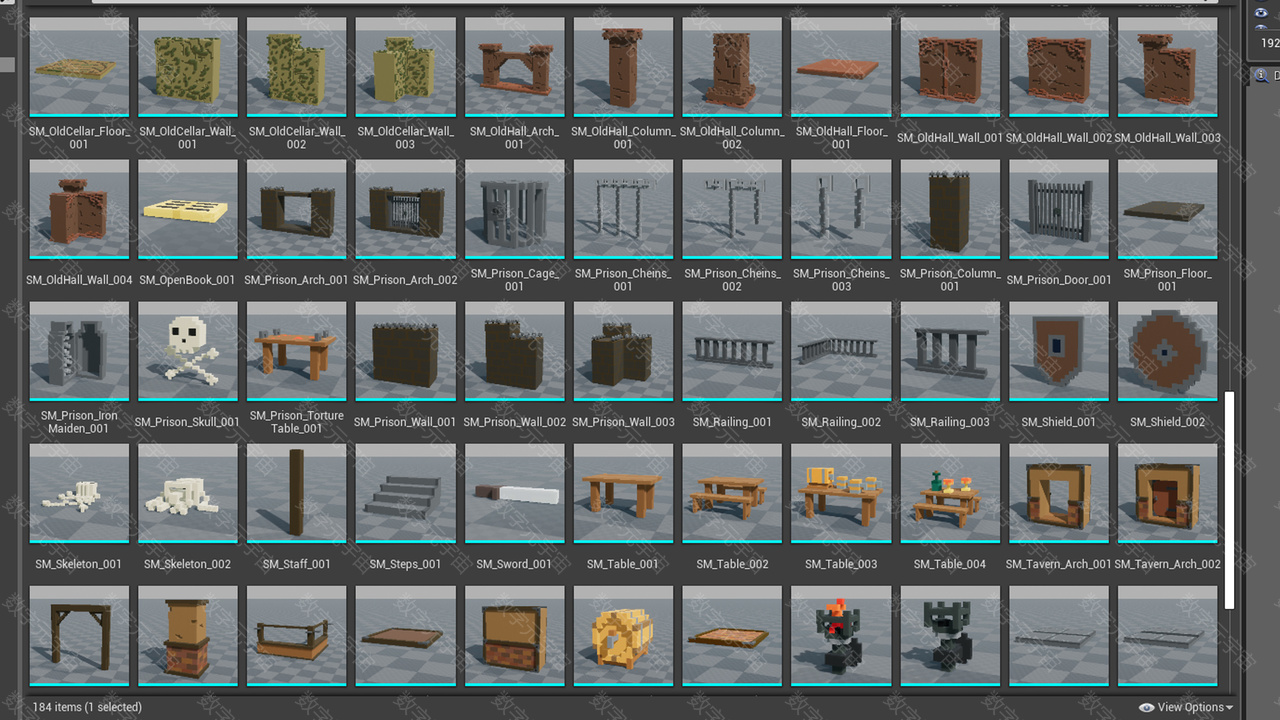Pick the wooden wall with brick base thumbnail
1280x720 pixels.
[515, 635]
